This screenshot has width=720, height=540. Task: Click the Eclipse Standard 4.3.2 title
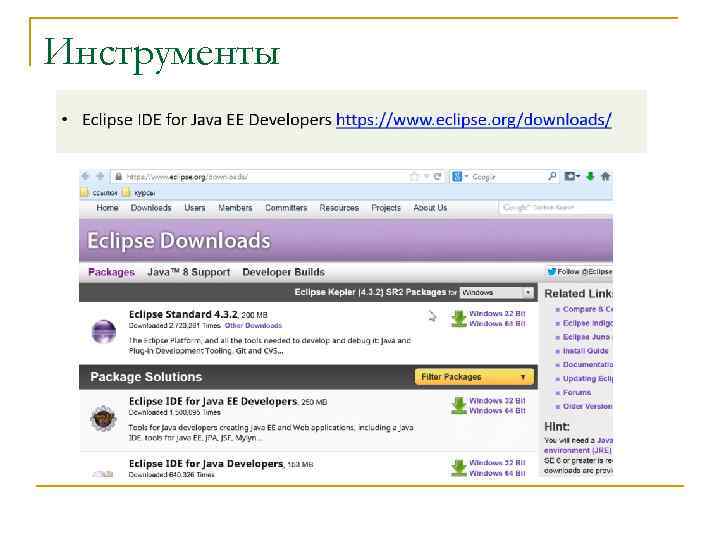183,315
